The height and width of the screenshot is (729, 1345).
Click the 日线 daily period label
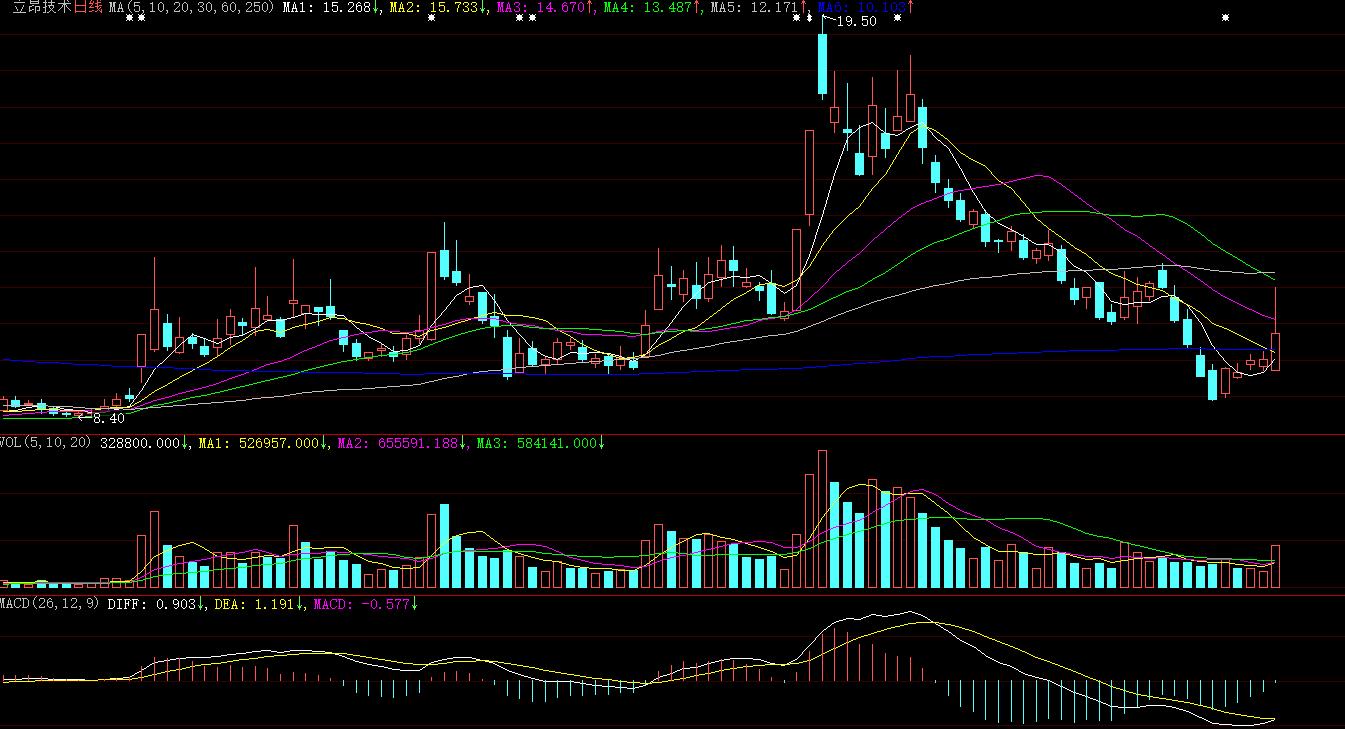pos(90,7)
